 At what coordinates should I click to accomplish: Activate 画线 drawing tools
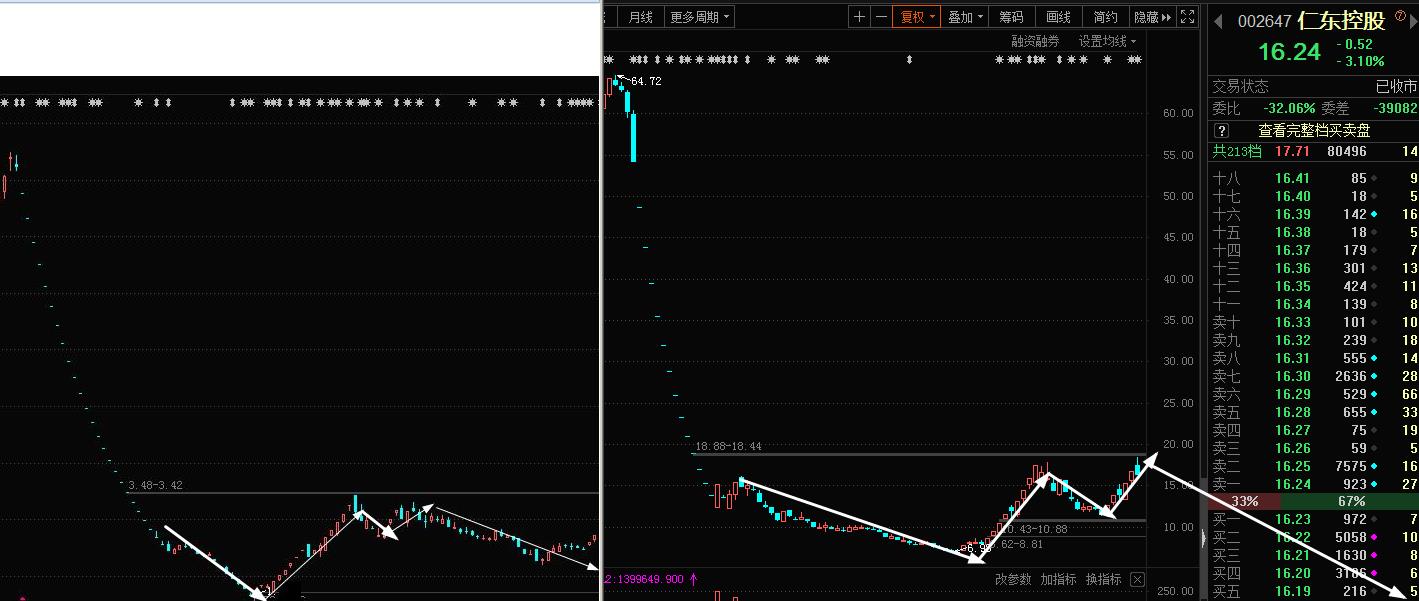coord(1058,16)
